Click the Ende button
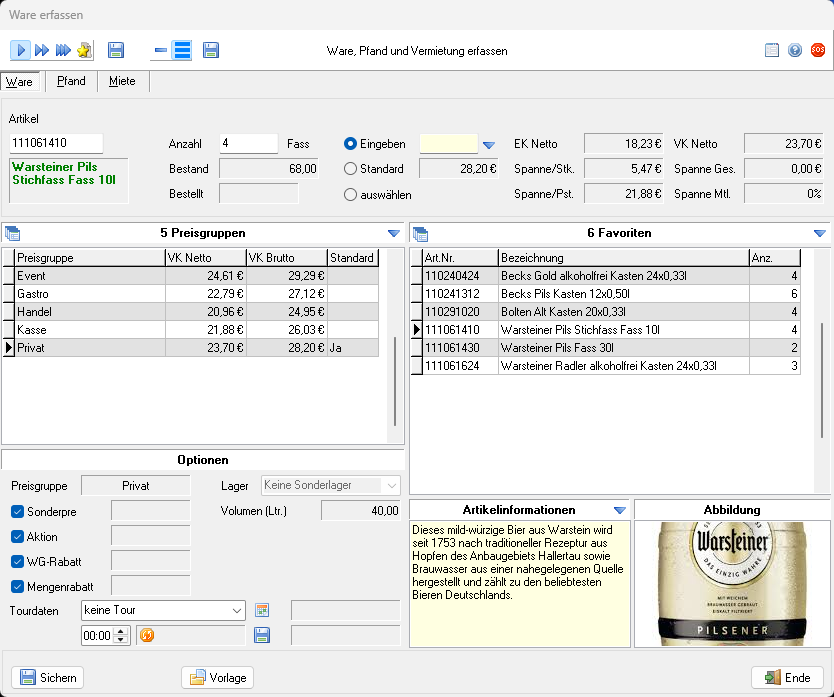 [x=787, y=677]
